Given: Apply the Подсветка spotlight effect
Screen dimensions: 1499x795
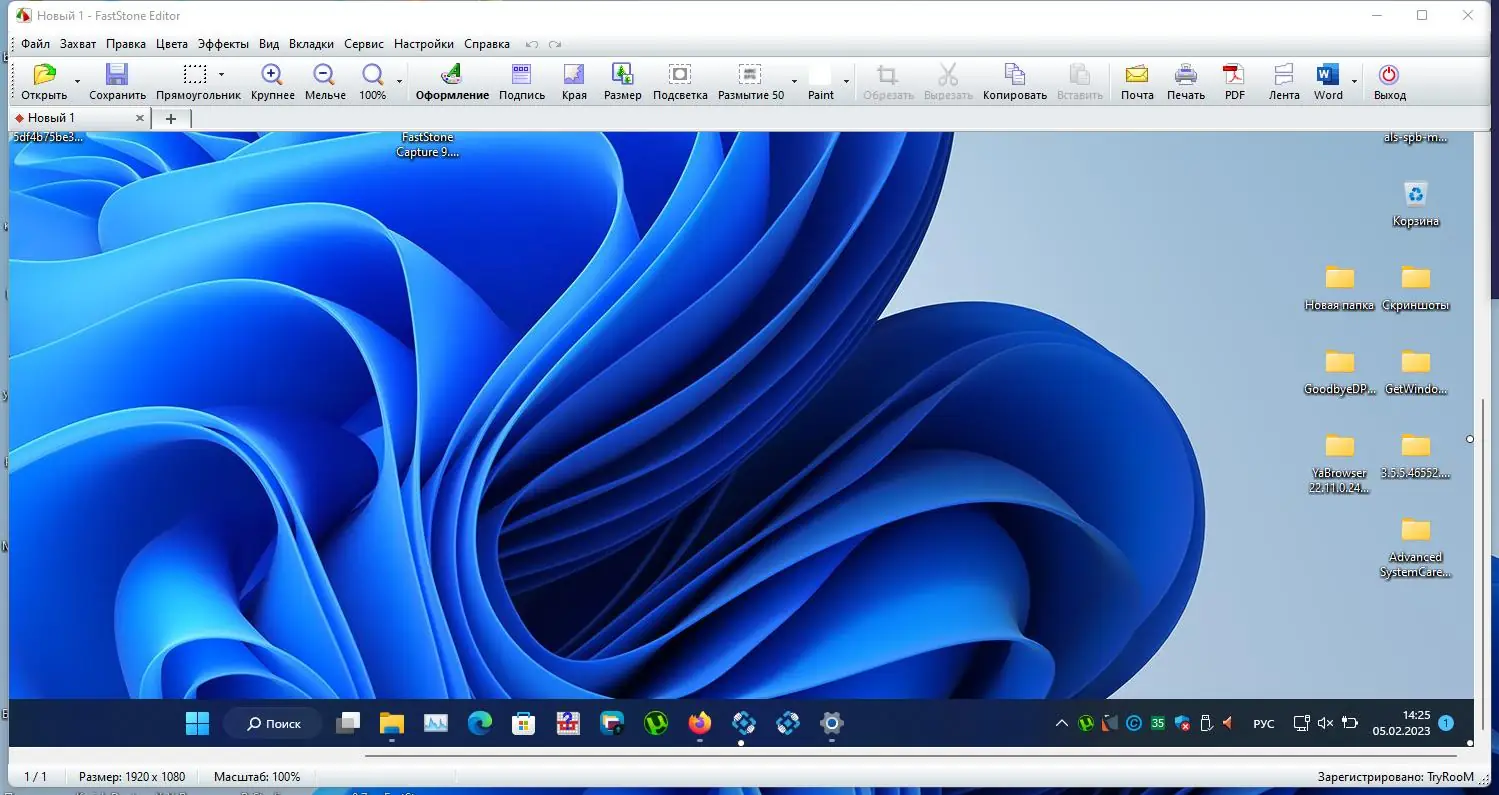Looking at the screenshot, I should 679,75.
